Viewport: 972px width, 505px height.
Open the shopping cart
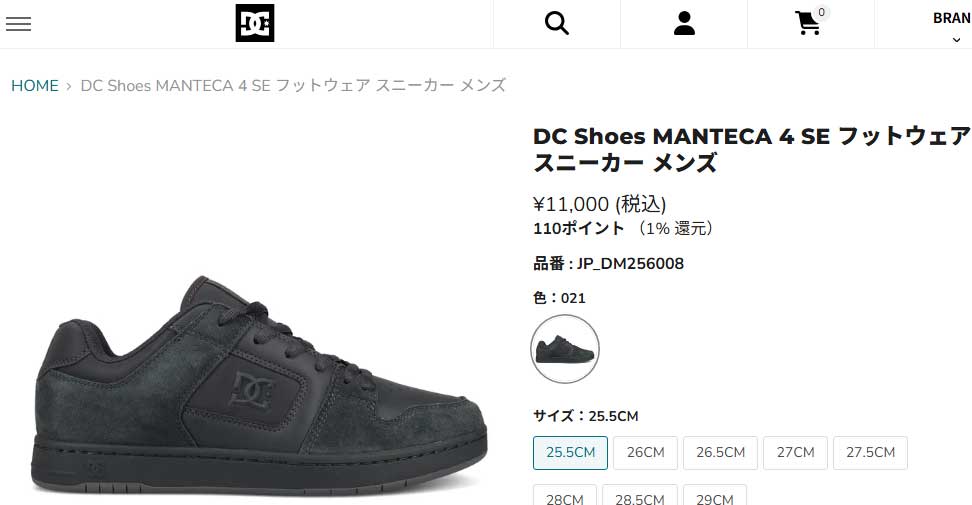click(808, 24)
